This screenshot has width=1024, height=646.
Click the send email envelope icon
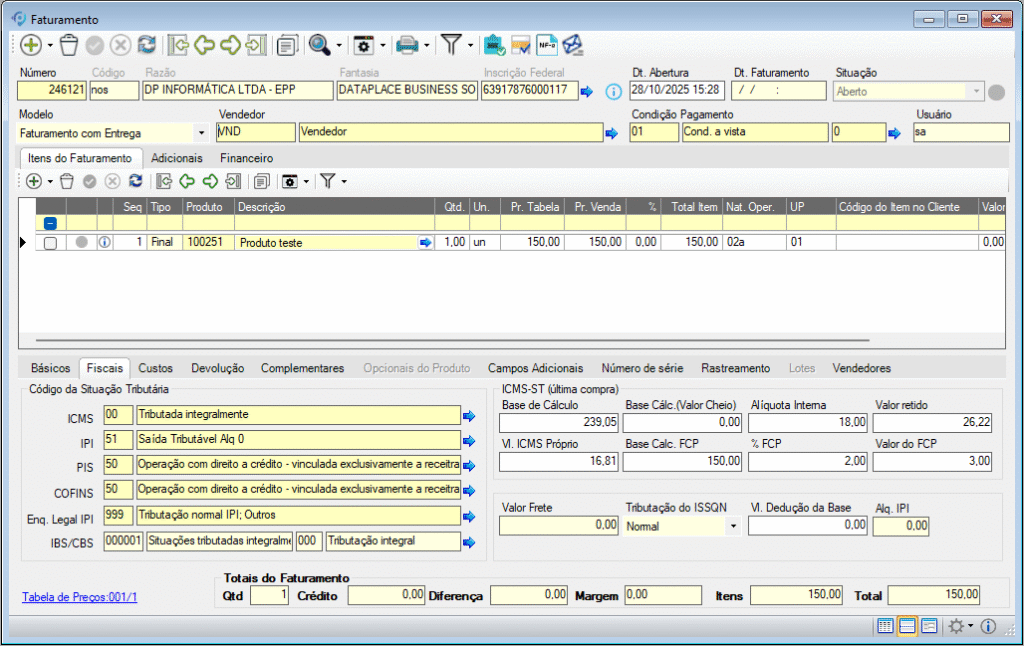[572, 45]
